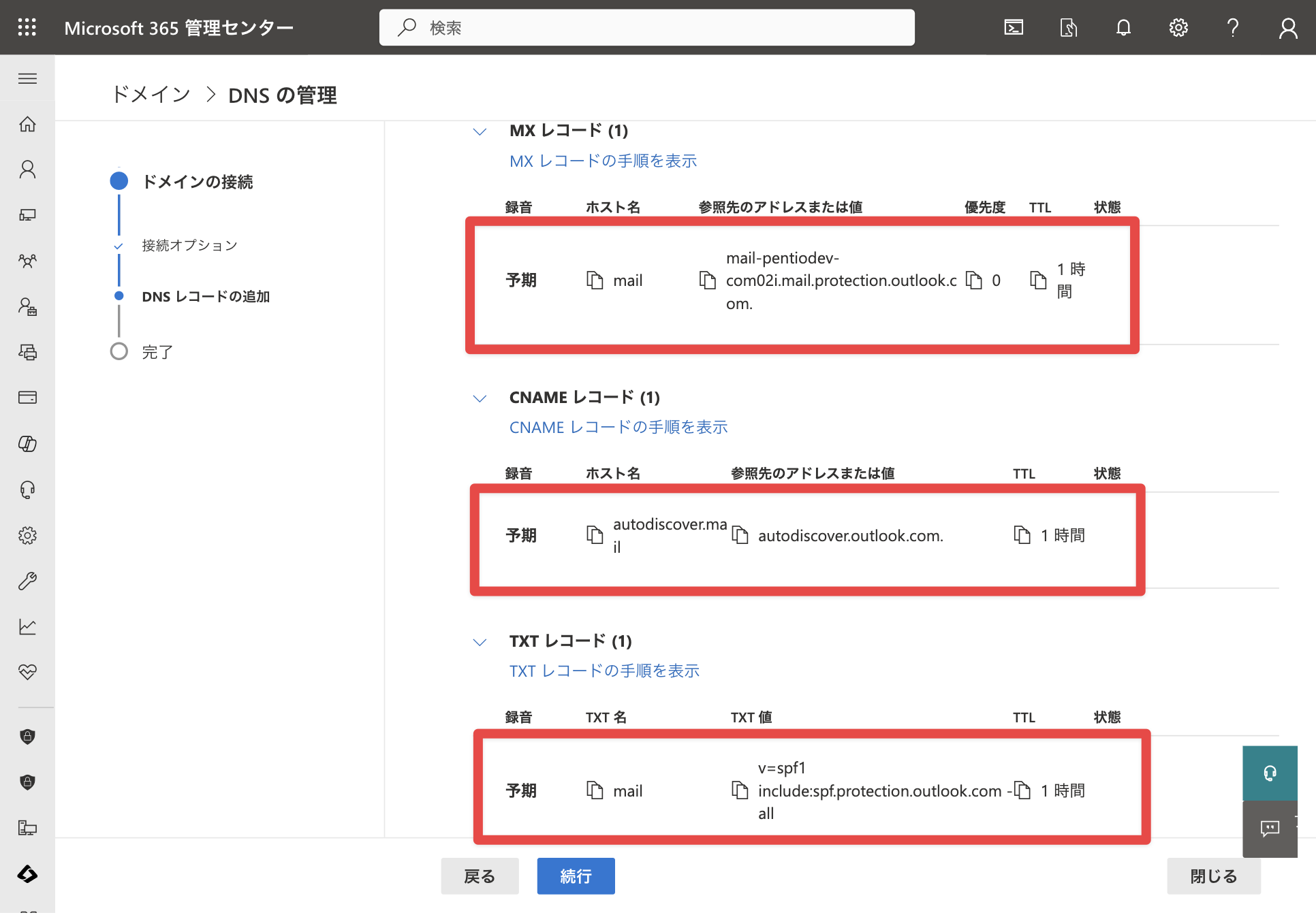Open the notifications bell icon
The height and width of the screenshot is (915, 1316).
click(1123, 27)
